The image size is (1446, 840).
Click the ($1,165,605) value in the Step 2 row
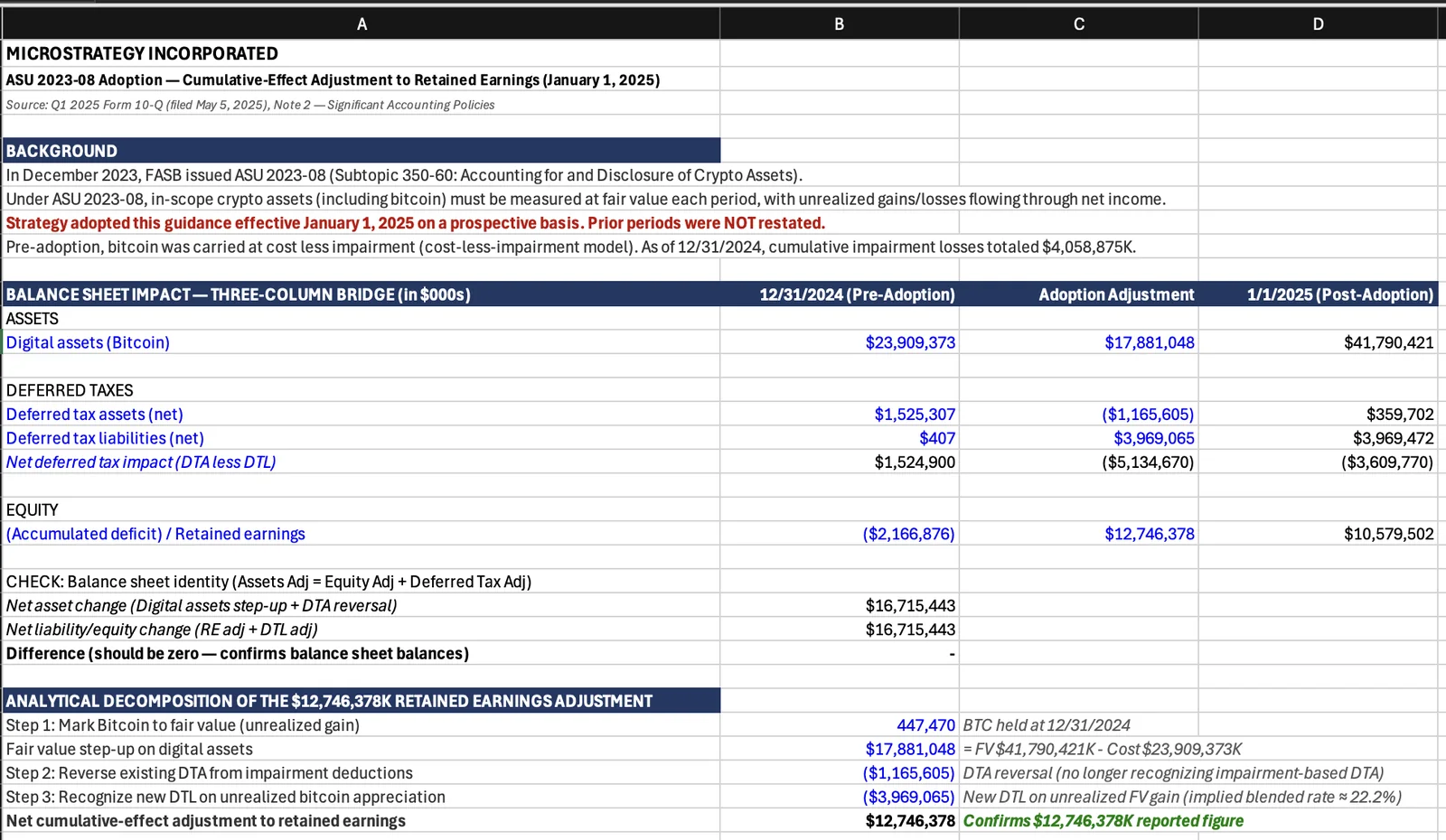click(840, 772)
